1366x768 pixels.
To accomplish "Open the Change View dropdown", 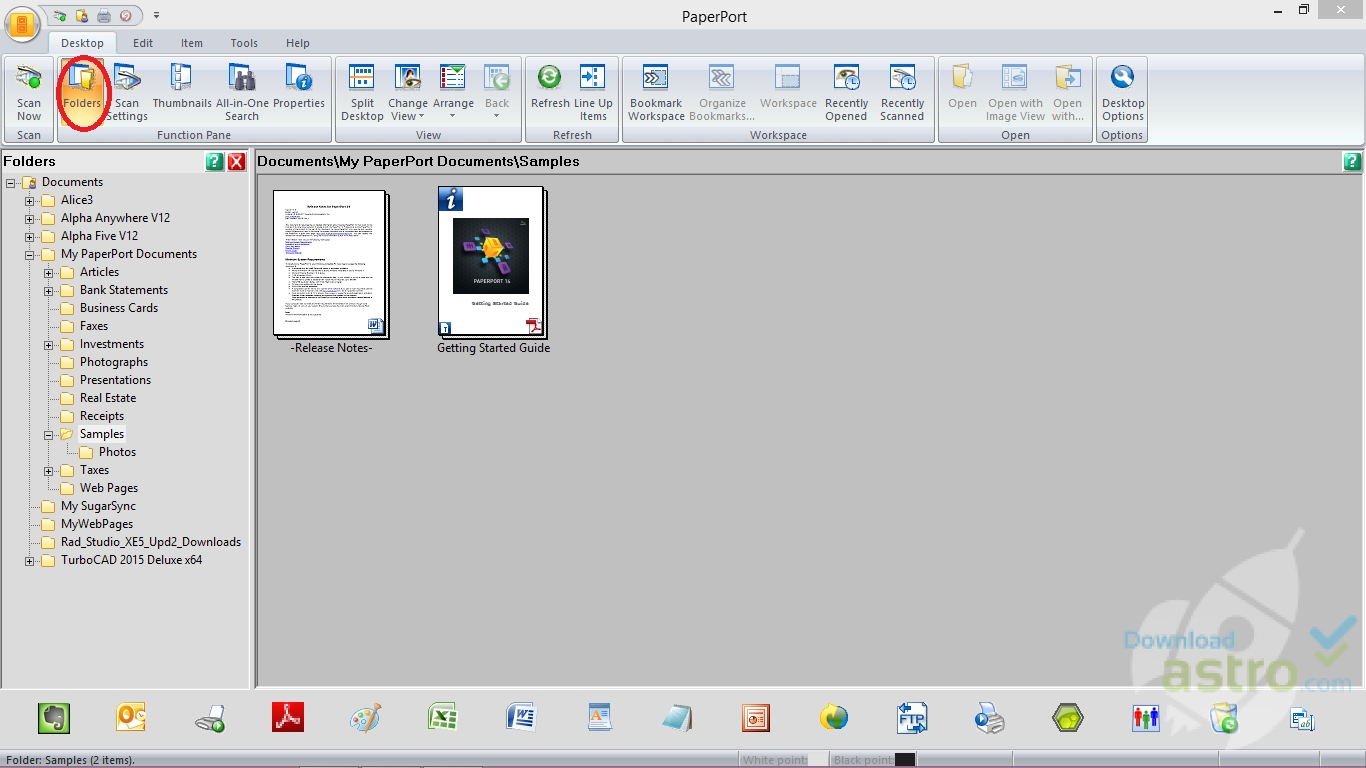I will 408,92.
